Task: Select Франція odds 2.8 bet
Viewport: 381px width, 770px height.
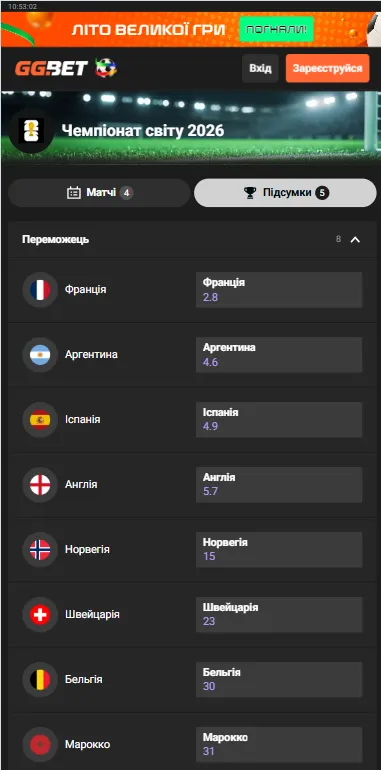Action: 279,290
